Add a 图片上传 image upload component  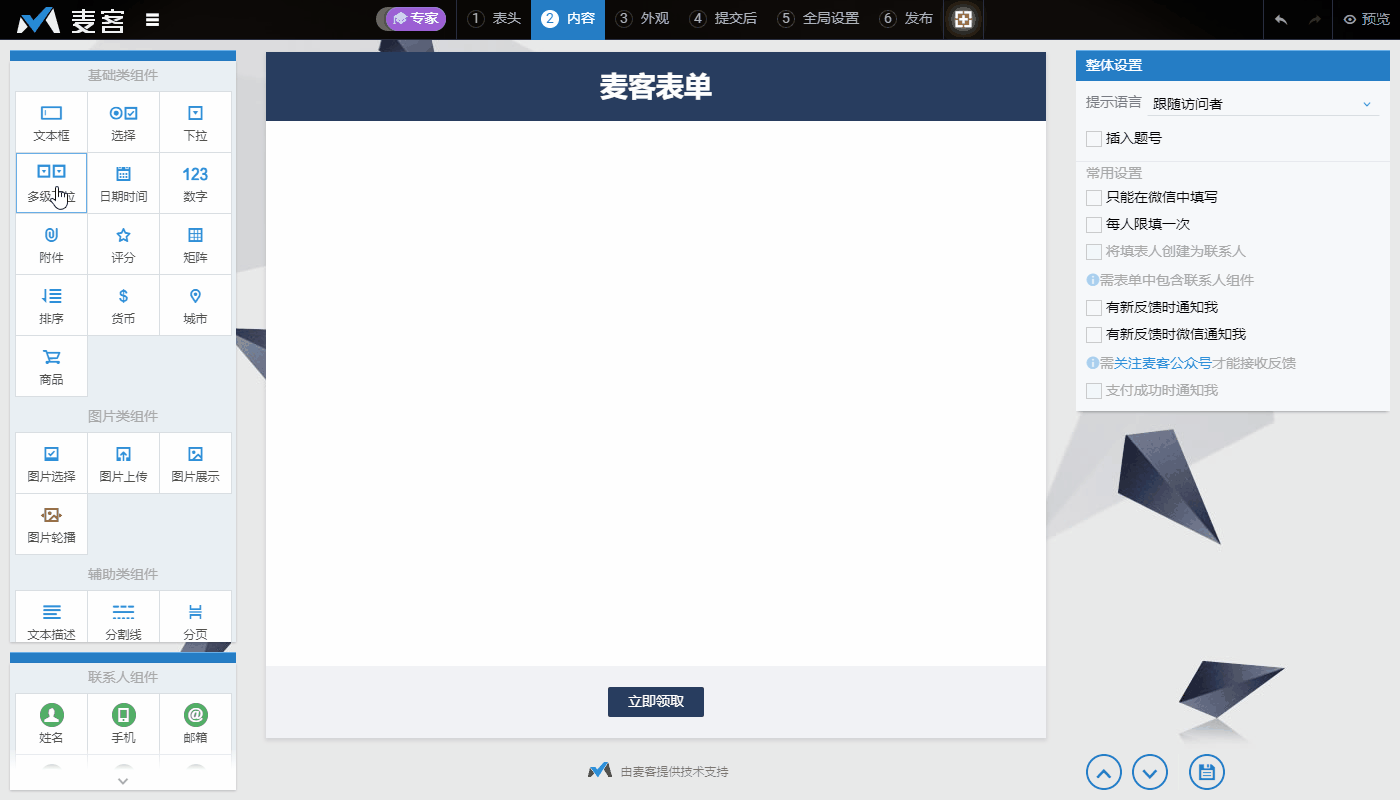[x=124, y=463]
